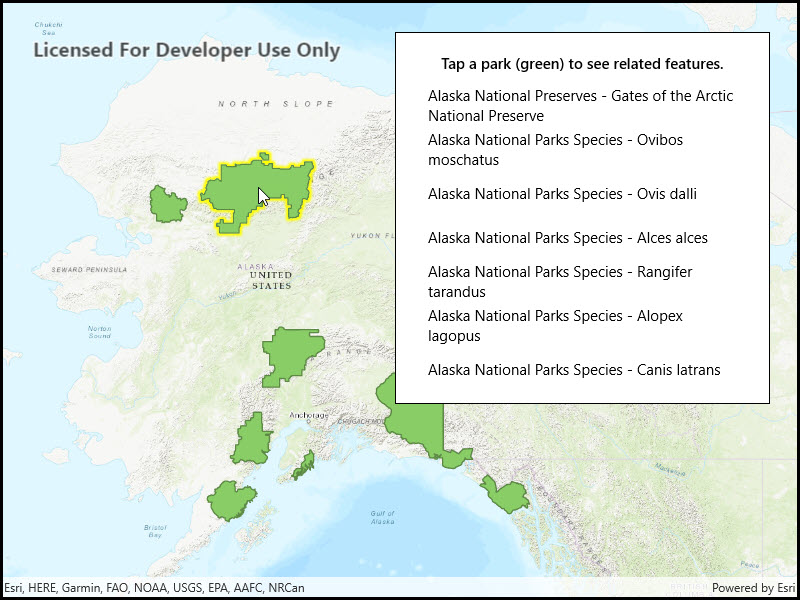This screenshot has height=600, width=800.
Task: Select the Rangifer tarandus species entry
Action: coord(560,282)
